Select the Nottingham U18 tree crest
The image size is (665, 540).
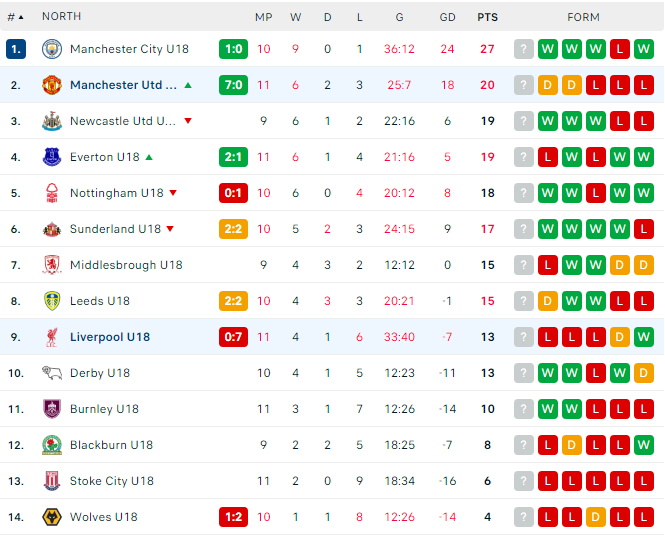coord(52,193)
